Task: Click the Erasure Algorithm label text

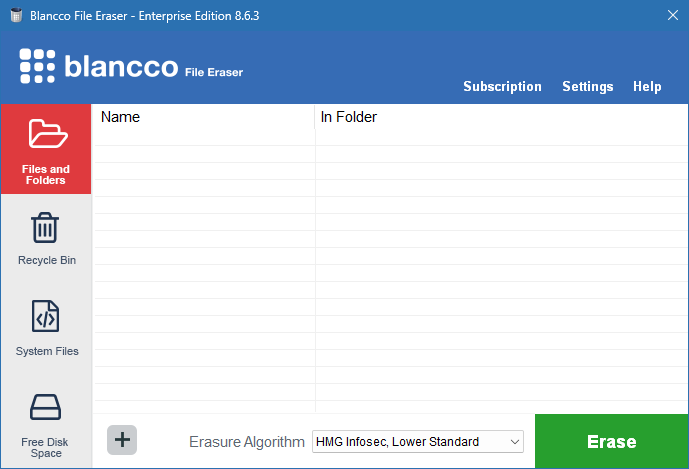Action: [246, 441]
